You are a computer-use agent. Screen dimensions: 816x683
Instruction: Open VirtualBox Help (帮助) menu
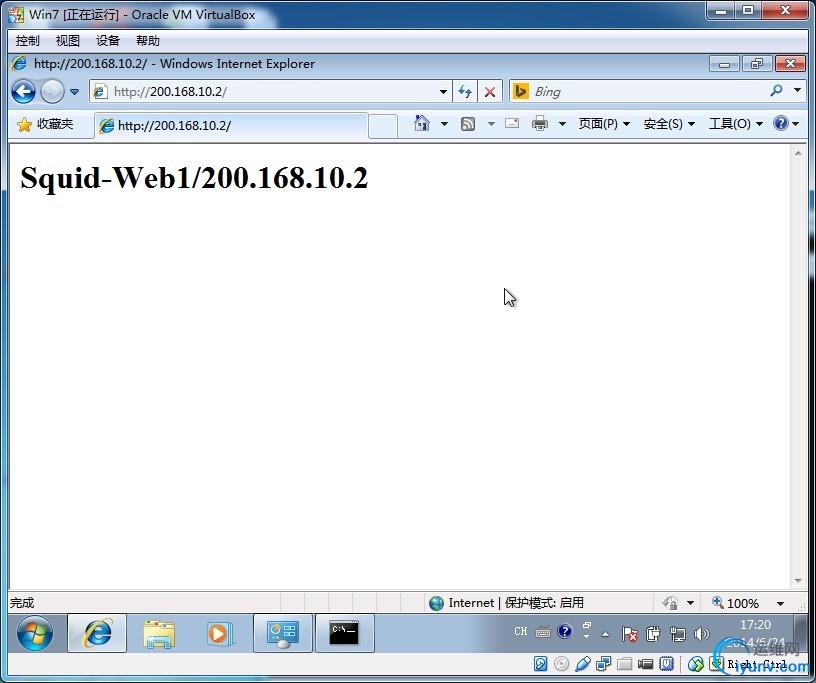(x=148, y=41)
